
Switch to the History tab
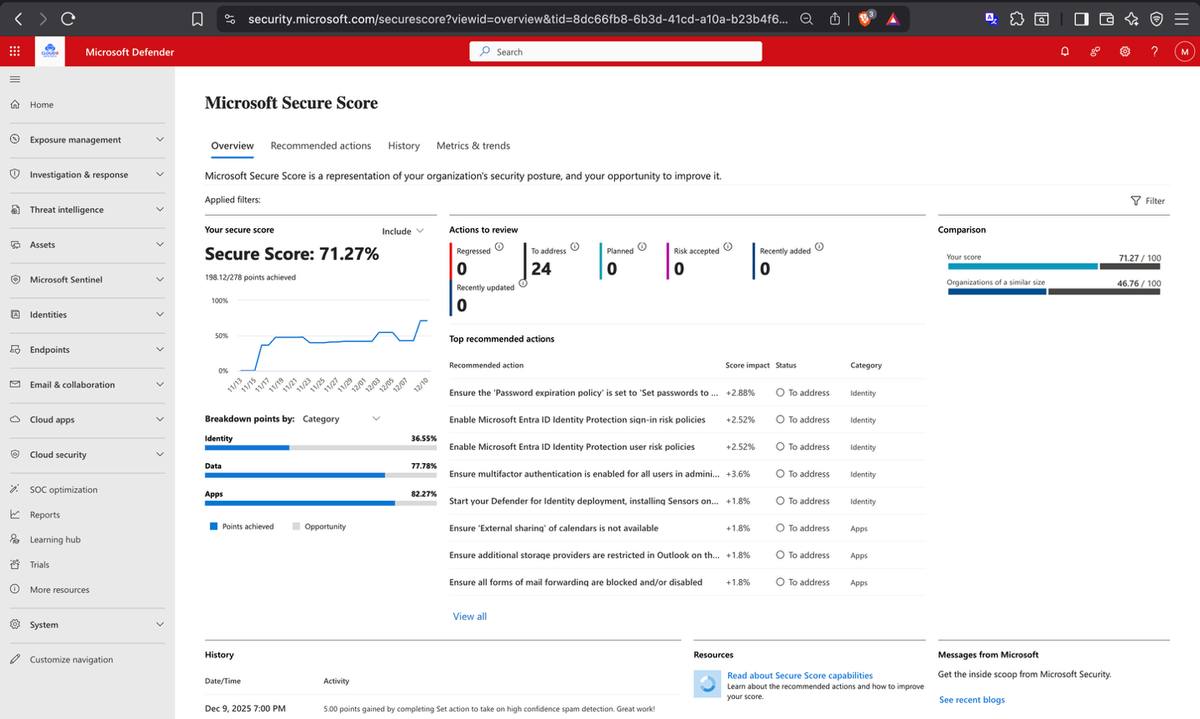pos(404,146)
